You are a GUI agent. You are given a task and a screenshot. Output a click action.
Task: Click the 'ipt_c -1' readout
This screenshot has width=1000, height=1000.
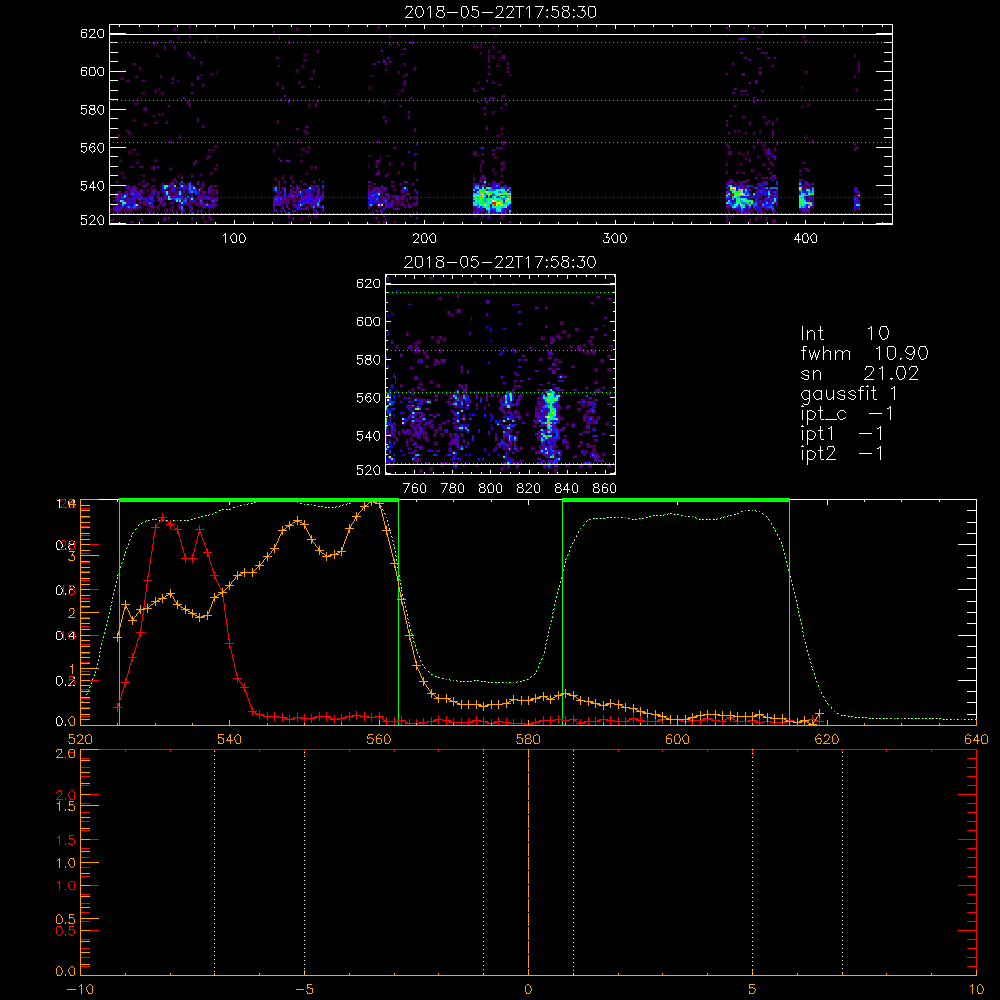coord(847,414)
